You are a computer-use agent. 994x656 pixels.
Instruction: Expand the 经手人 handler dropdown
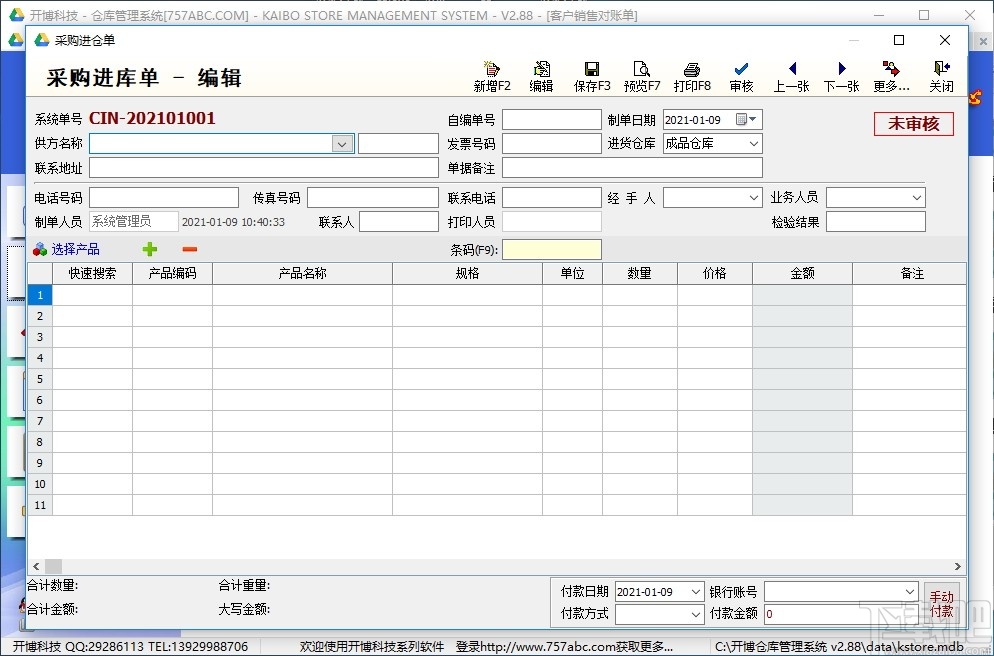tap(754, 198)
